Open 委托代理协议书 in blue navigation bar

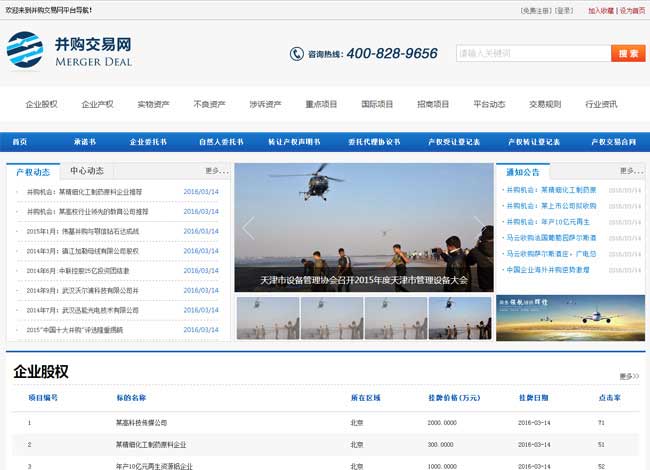[374, 142]
